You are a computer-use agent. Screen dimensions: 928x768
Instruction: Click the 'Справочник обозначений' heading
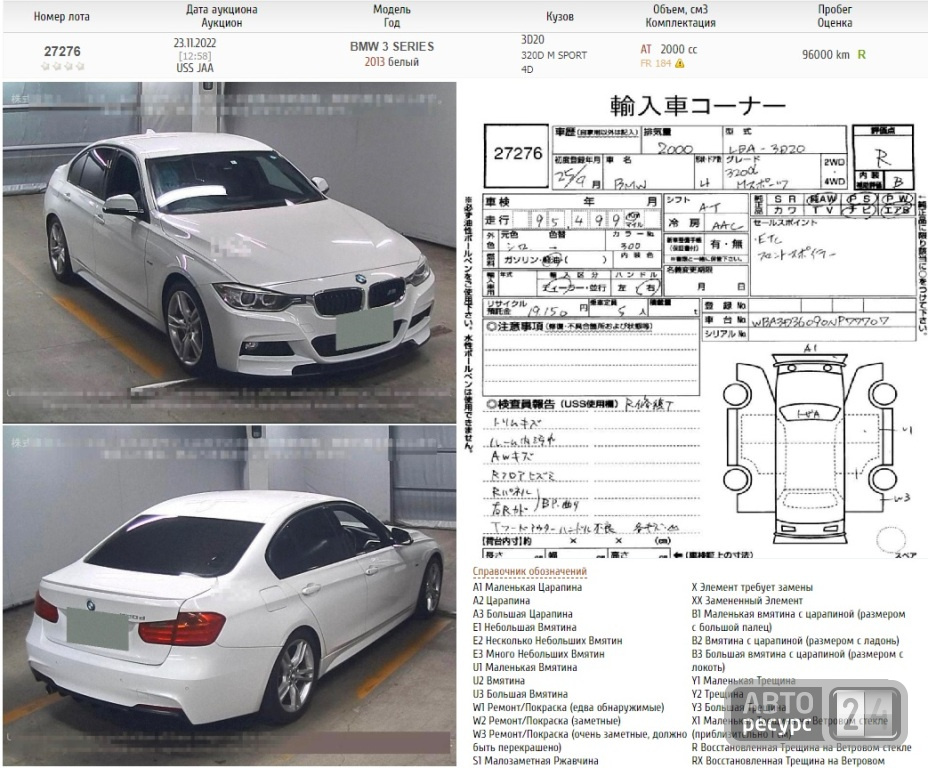[x=530, y=571]
